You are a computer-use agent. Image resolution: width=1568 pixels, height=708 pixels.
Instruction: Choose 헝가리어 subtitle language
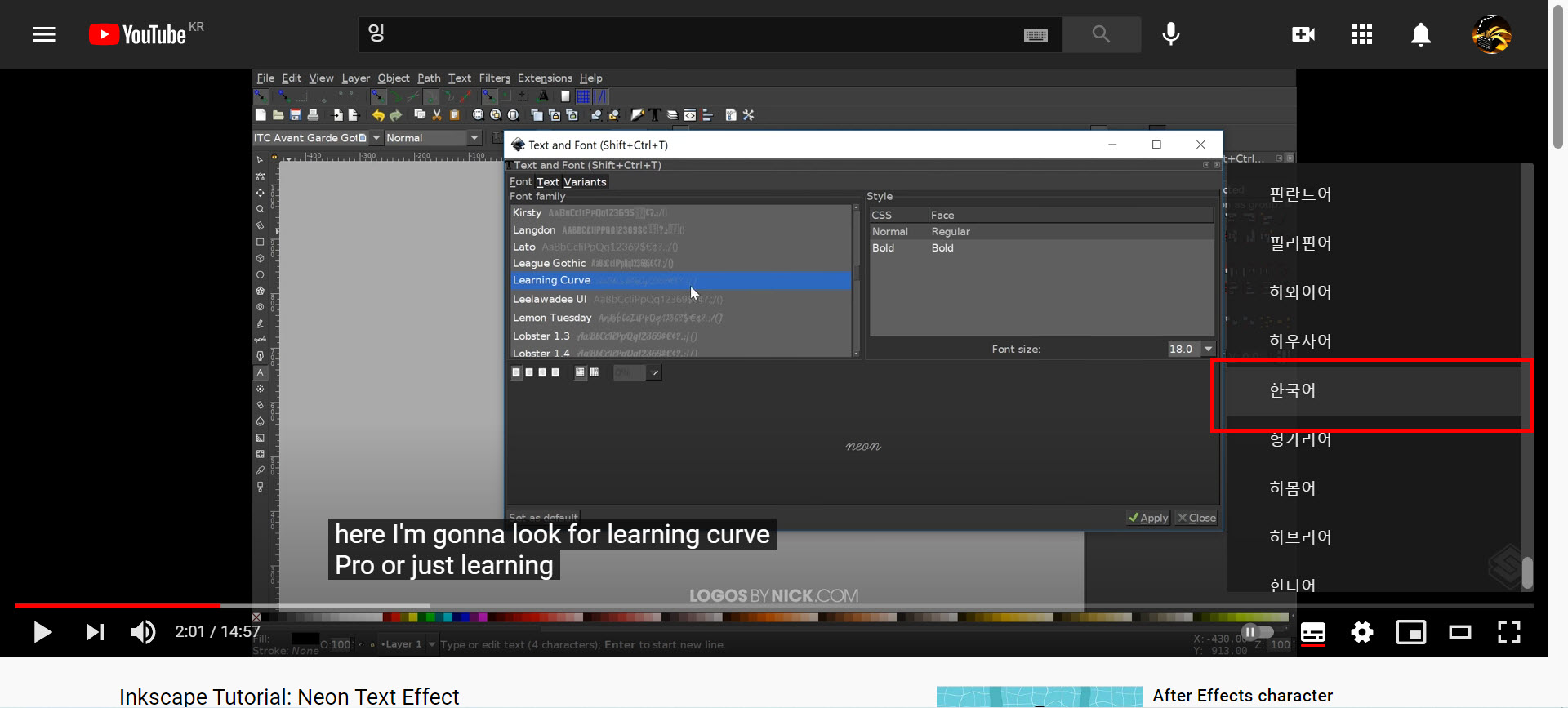tap(1374, 439)
